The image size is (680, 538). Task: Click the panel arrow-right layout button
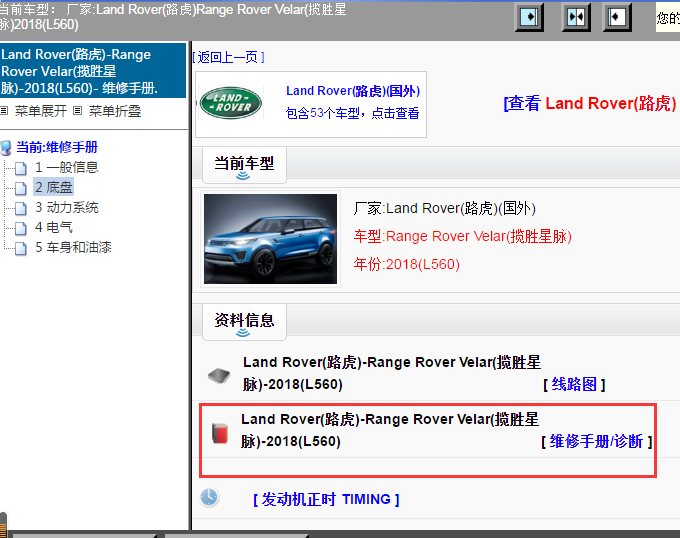tap(529, 17)
